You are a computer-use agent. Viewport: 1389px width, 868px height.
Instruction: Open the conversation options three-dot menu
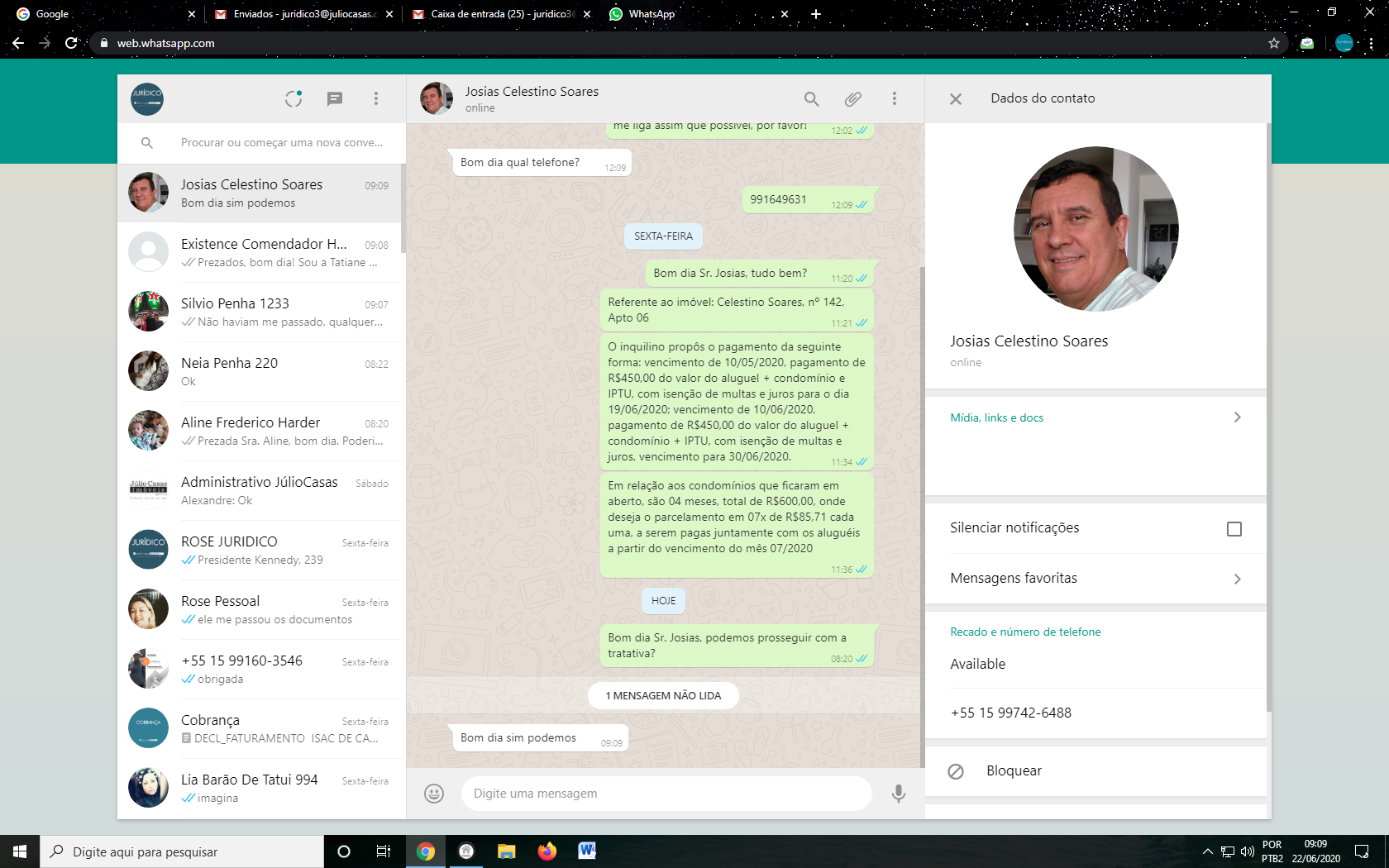point(895,99)
